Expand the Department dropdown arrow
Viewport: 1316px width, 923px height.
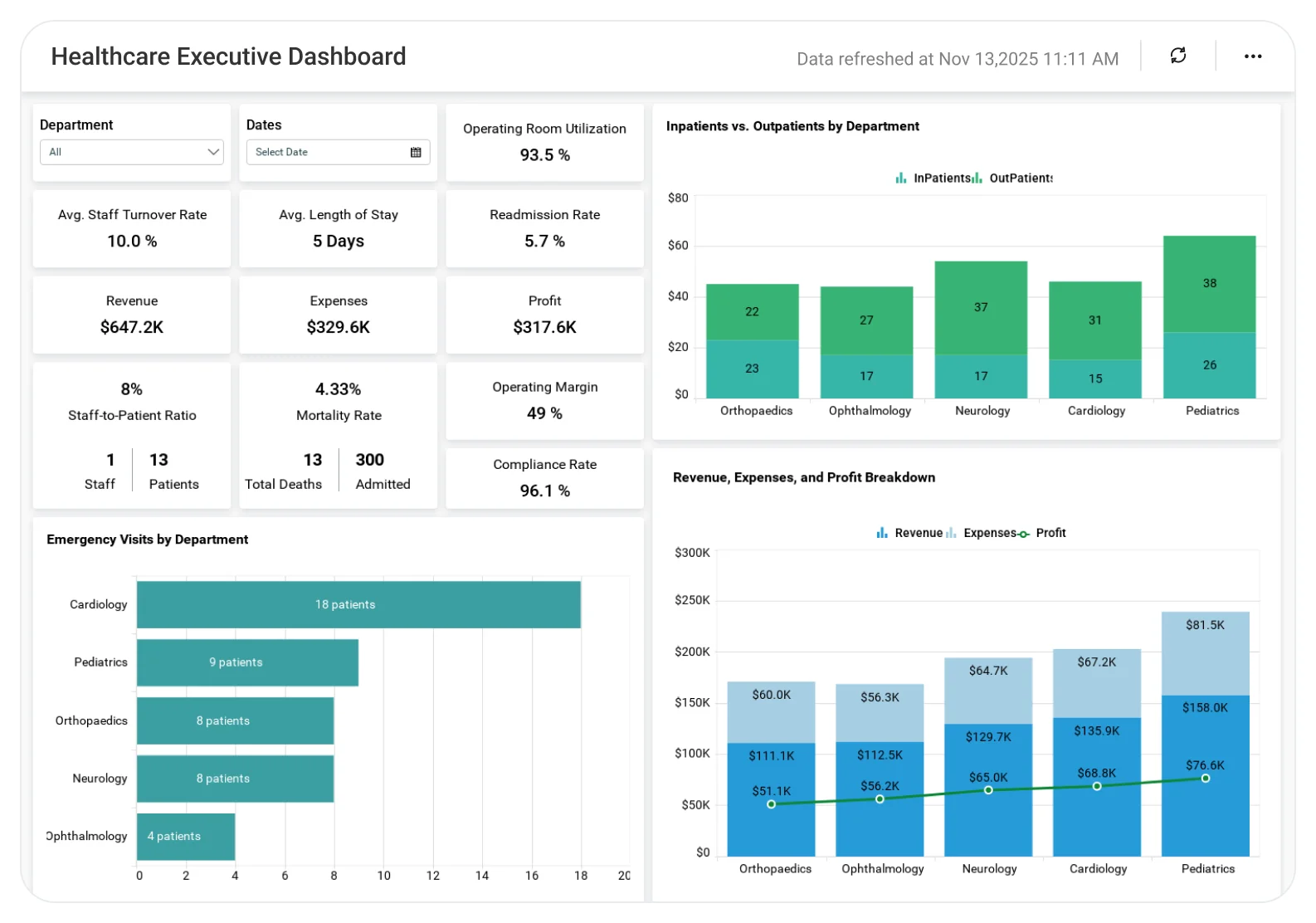click(x=213, y=152)
